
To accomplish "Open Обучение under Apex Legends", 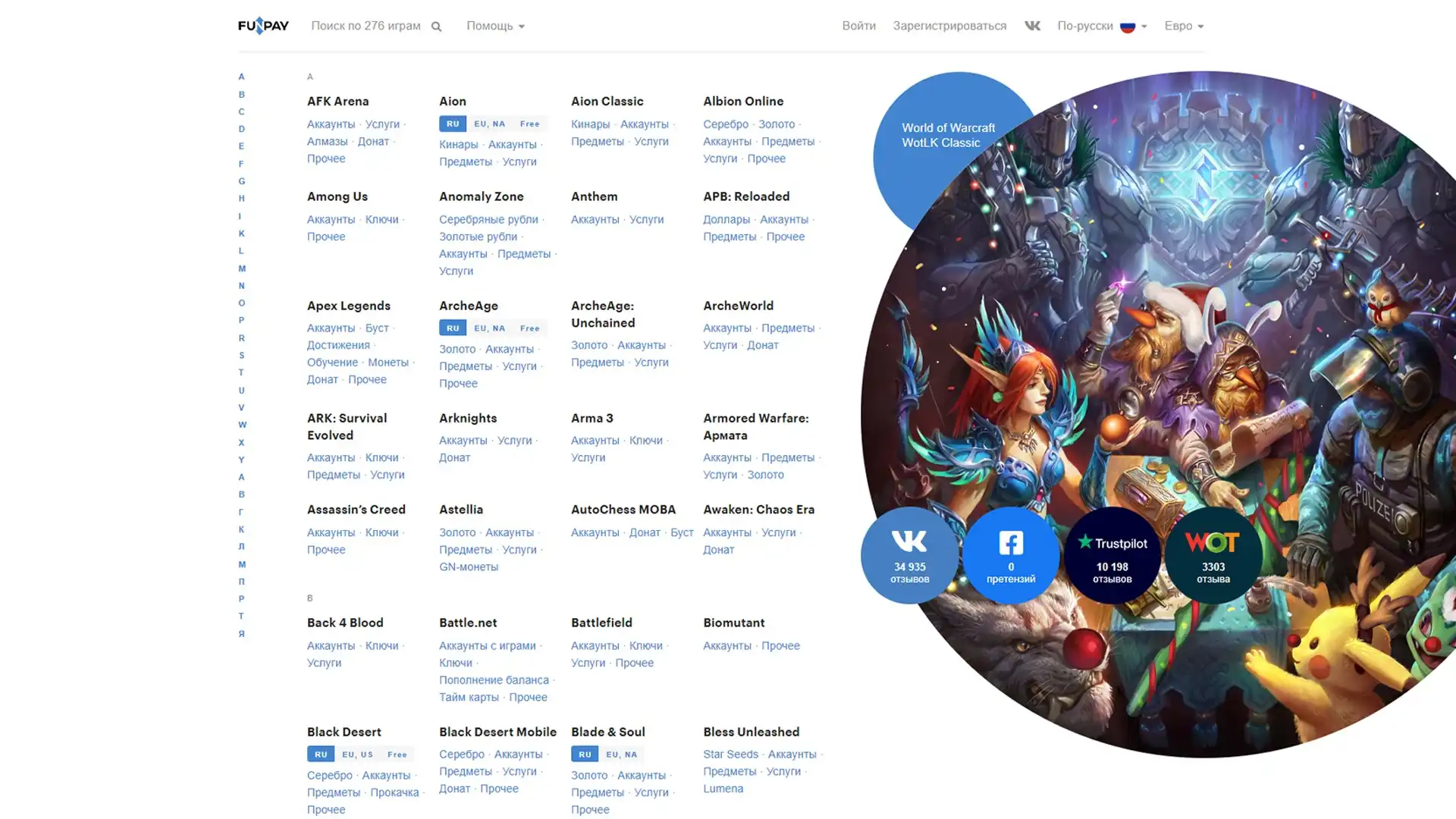I will [332, 362].
